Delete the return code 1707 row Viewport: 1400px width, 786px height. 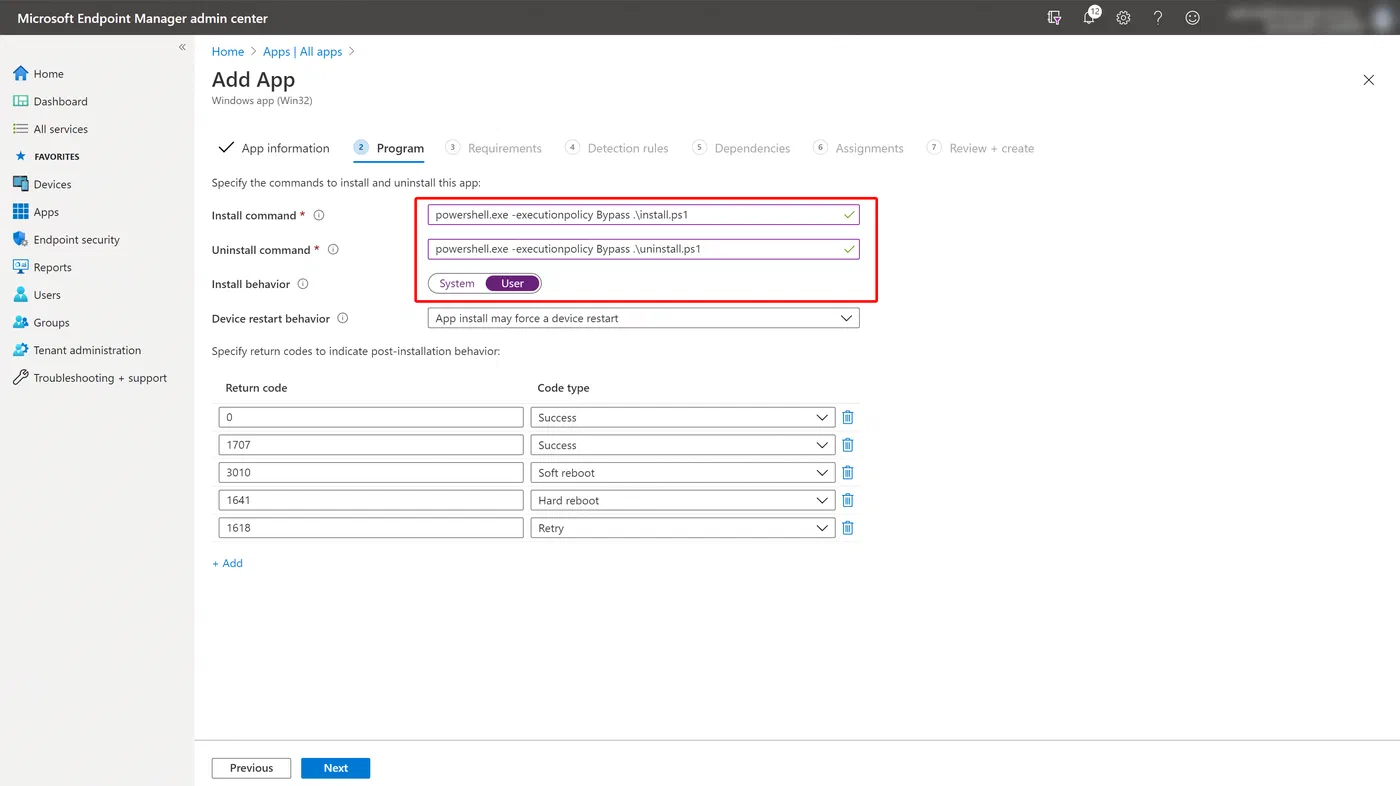click(848, 445)
